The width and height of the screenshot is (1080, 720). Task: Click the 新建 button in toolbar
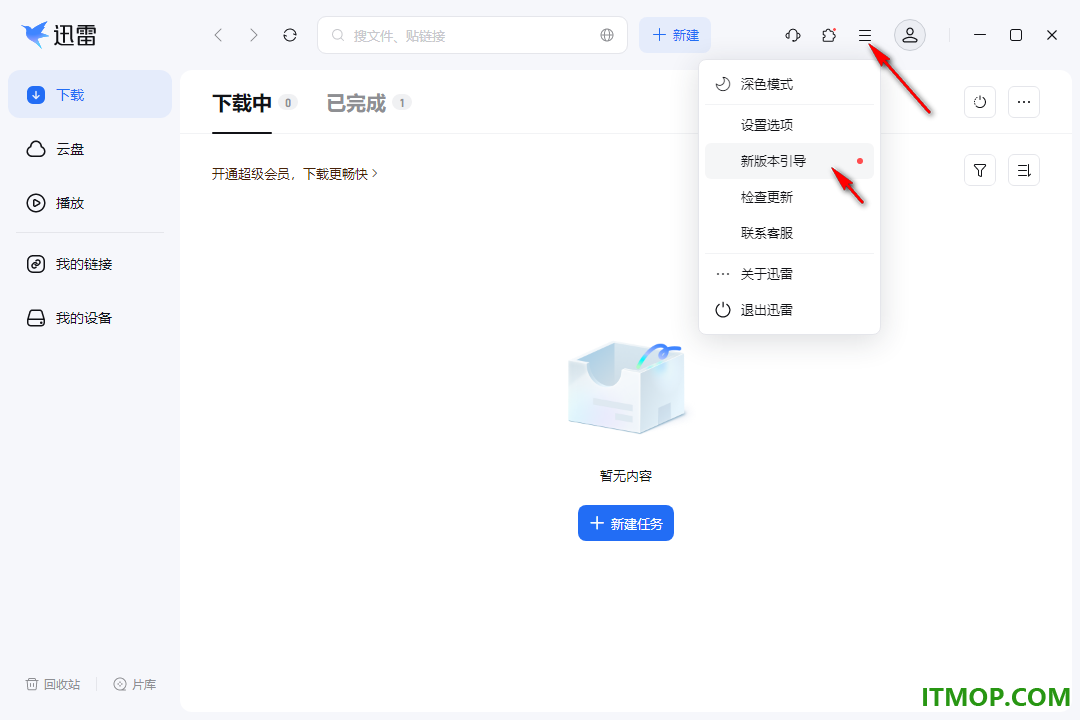(x=675, y=35)
